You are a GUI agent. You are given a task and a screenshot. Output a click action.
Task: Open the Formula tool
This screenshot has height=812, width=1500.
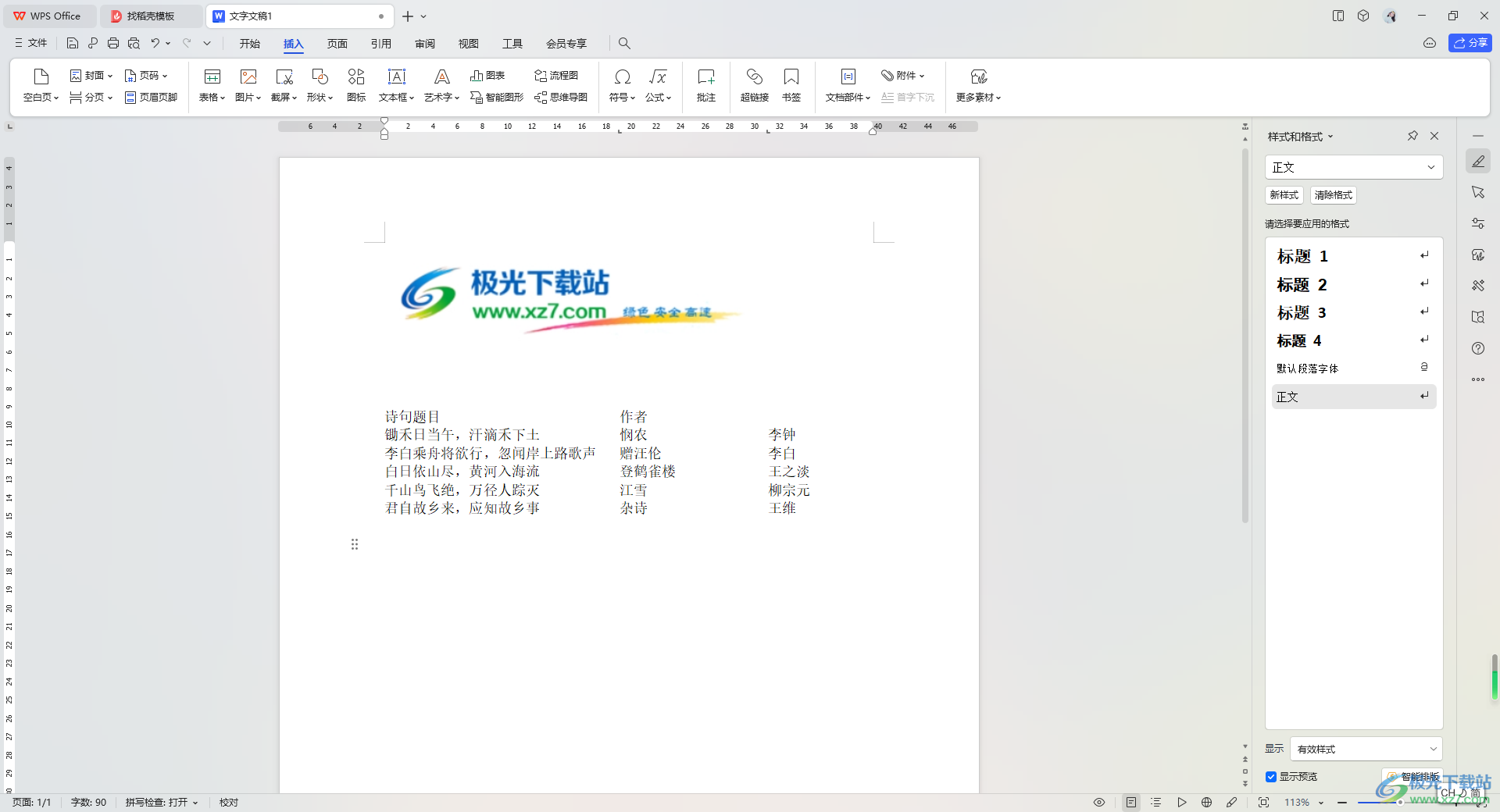coord(658,85)
